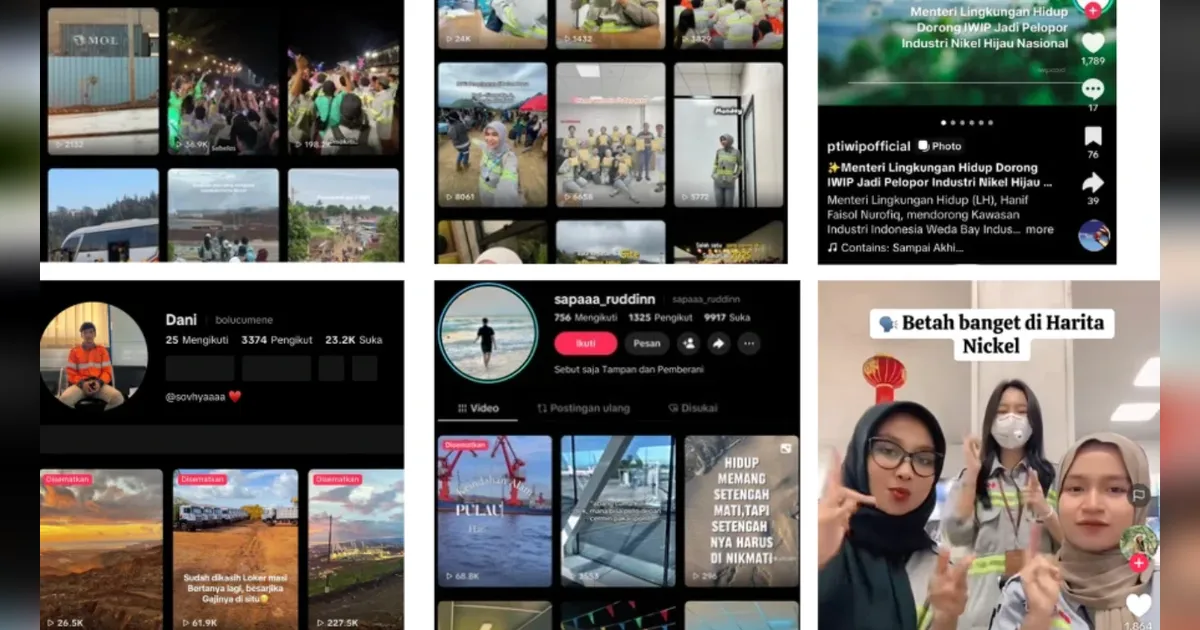Open the airport window video on sapaaa_ruddinn profile

618,511
